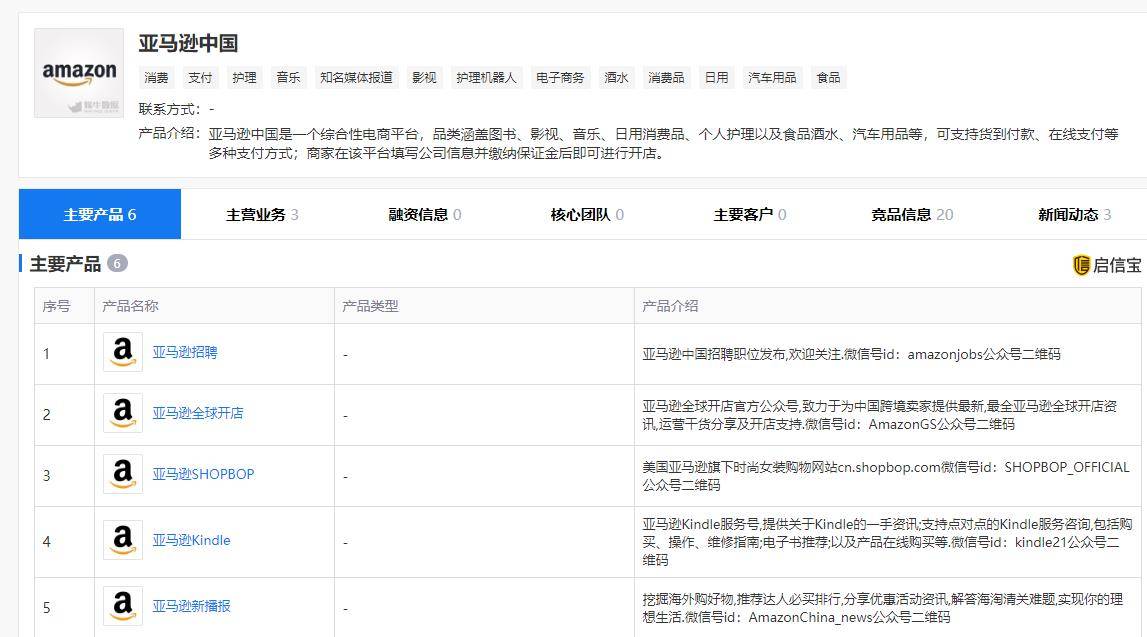Image resolution: width=1147 pixels, height=637 pixels.
Task: Select the 消费品 tag
Action: [x=666, y=77]
